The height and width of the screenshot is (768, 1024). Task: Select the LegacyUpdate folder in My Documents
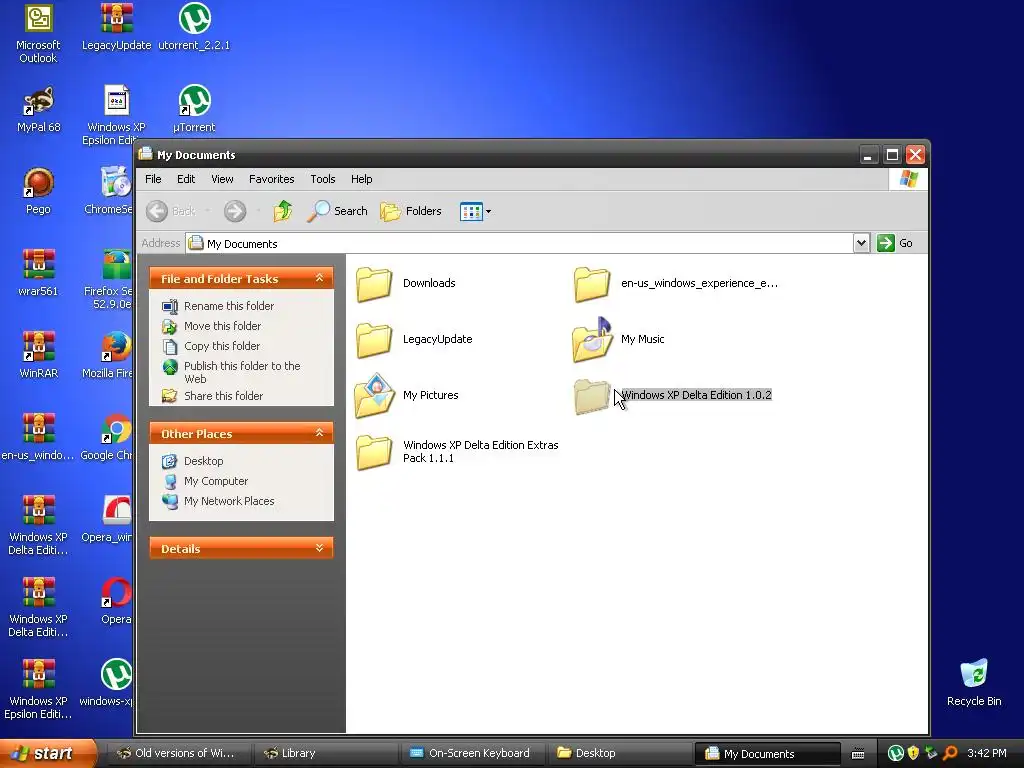tap(374, 340)
